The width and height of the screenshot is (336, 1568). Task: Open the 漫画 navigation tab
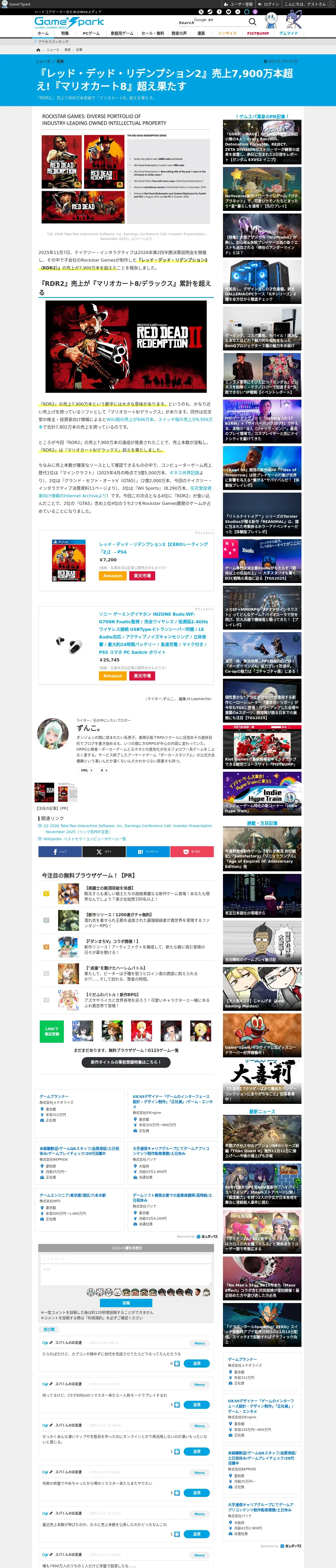click(x=201, y=33)
